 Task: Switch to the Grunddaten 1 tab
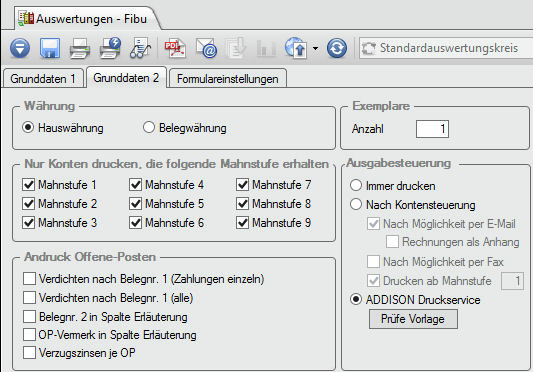click(x=43, y=79)
